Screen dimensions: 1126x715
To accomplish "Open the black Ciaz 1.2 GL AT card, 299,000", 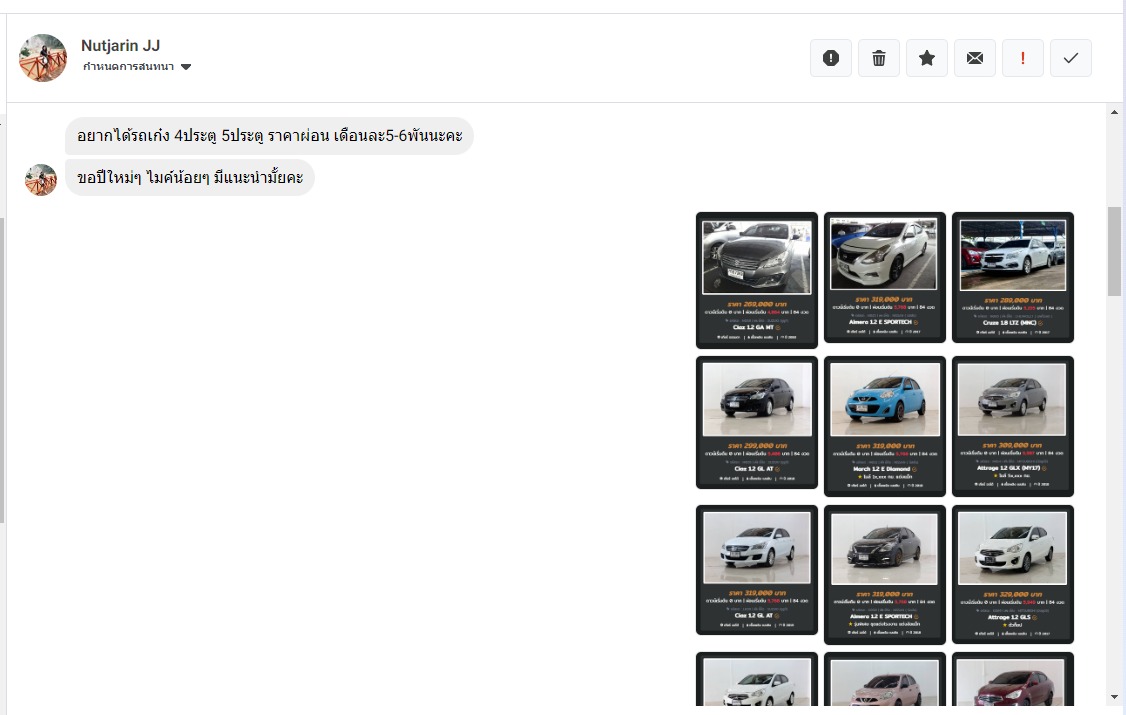I will click(757, 422).
